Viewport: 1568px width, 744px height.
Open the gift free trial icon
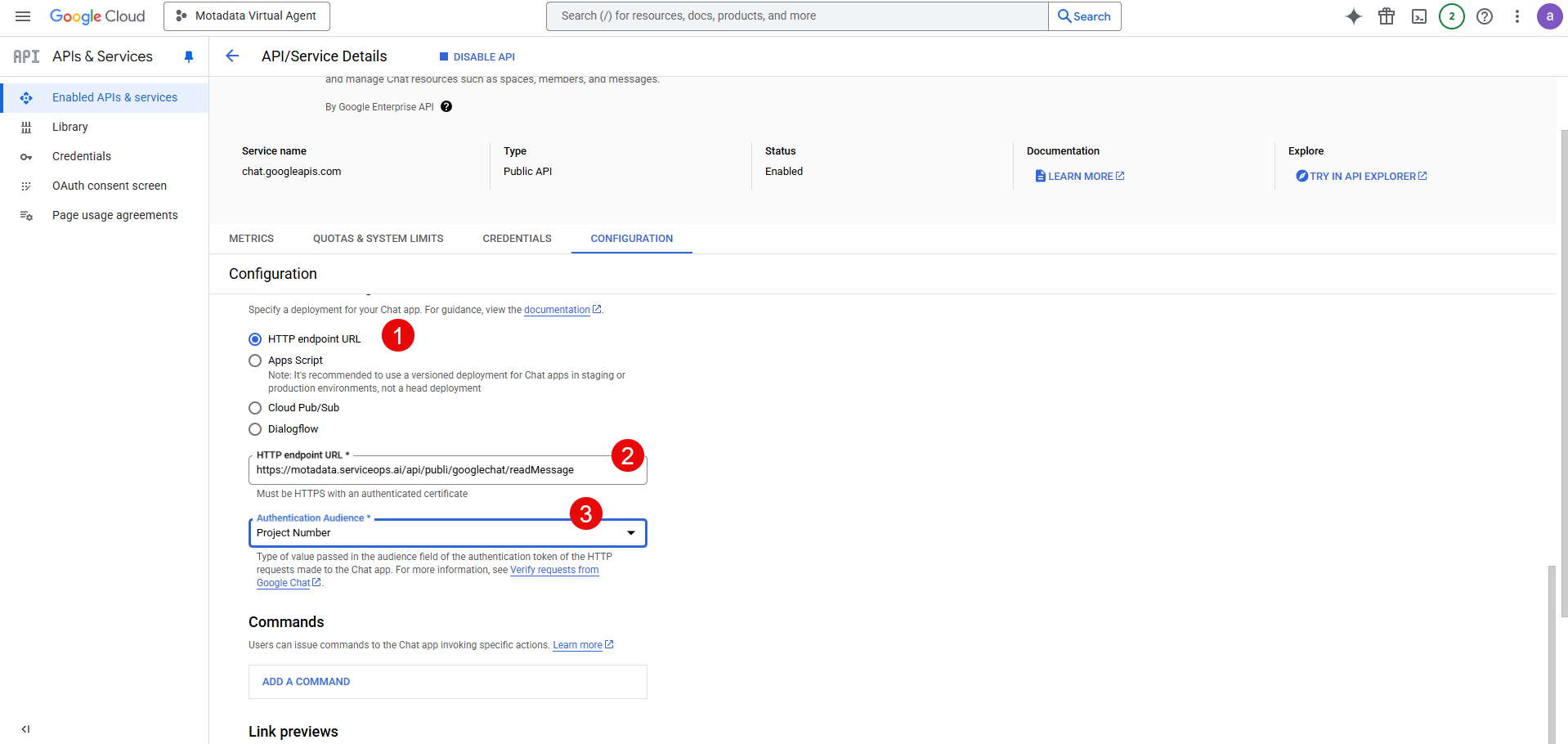tap(1387, 16)
